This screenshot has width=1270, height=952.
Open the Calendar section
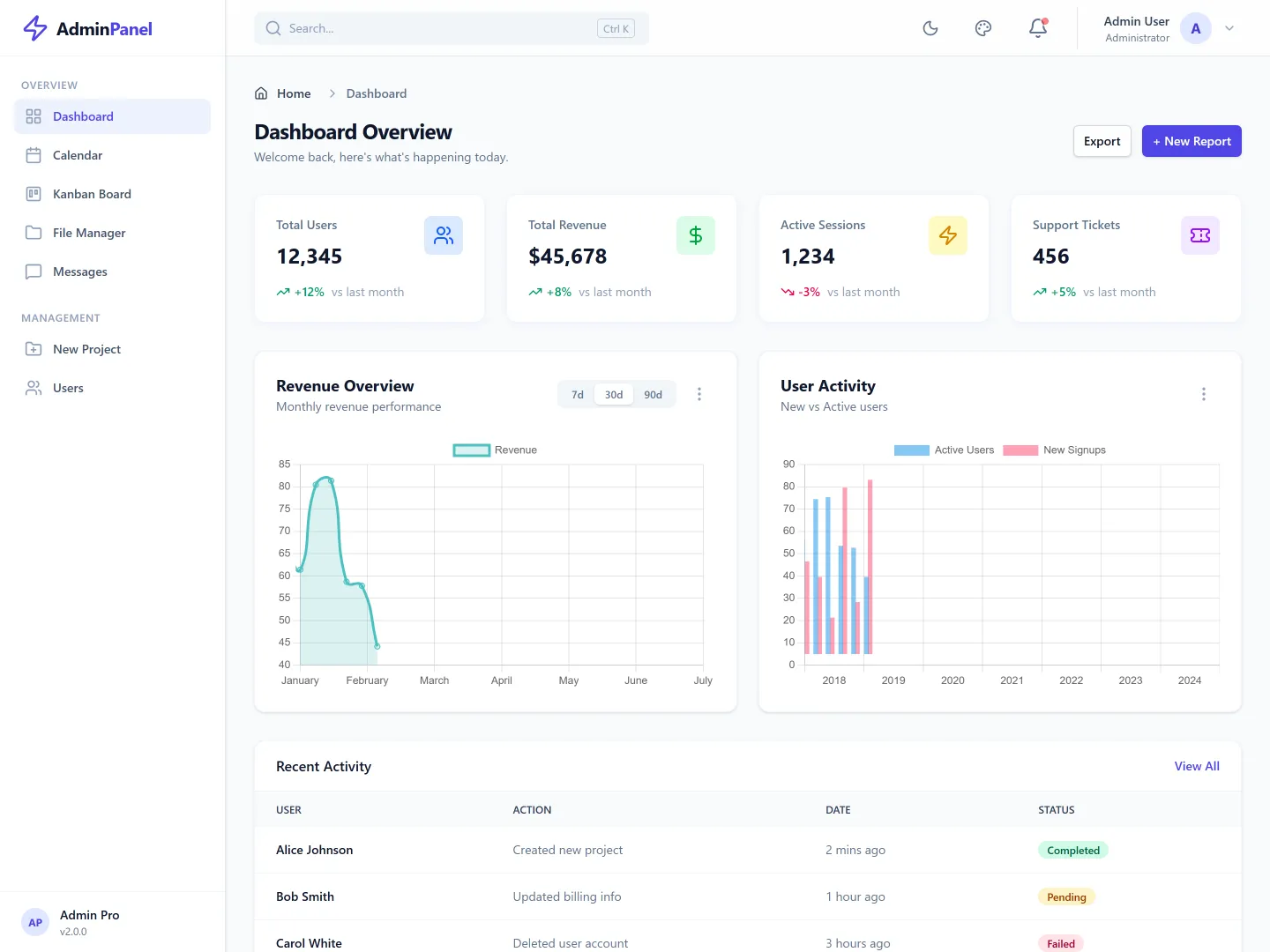[x=78, y=154]
